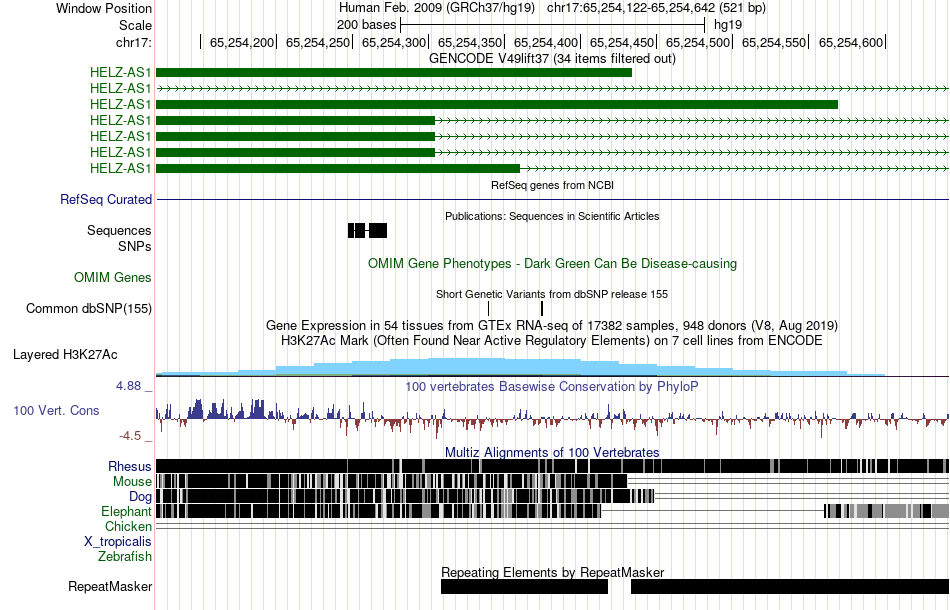Click the PhyloP conservation signal graph
Screen dimensions: 950x610
[552, 418]
